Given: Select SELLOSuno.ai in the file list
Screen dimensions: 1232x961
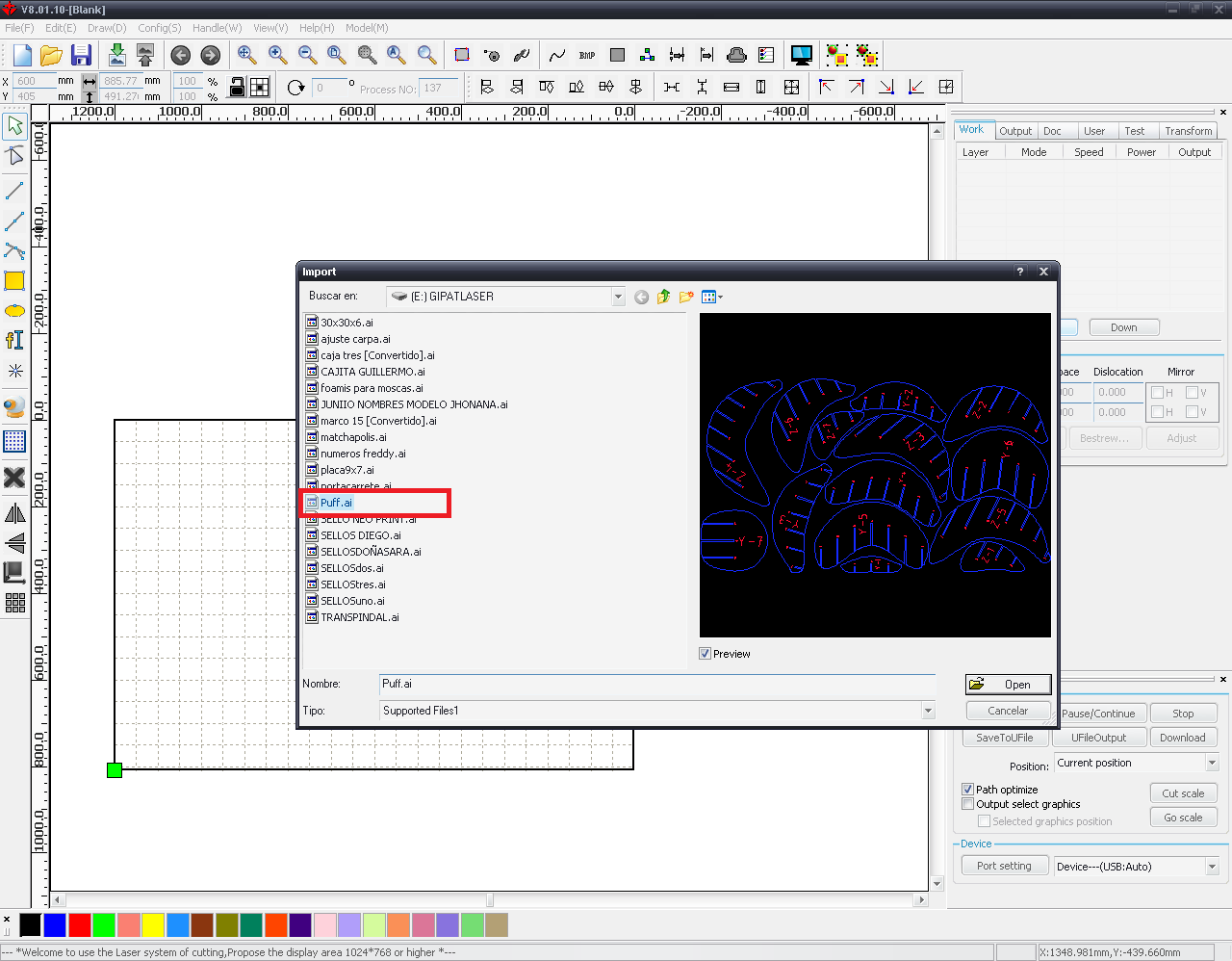Looking at the screenshot, I should [x=352, y=601].
